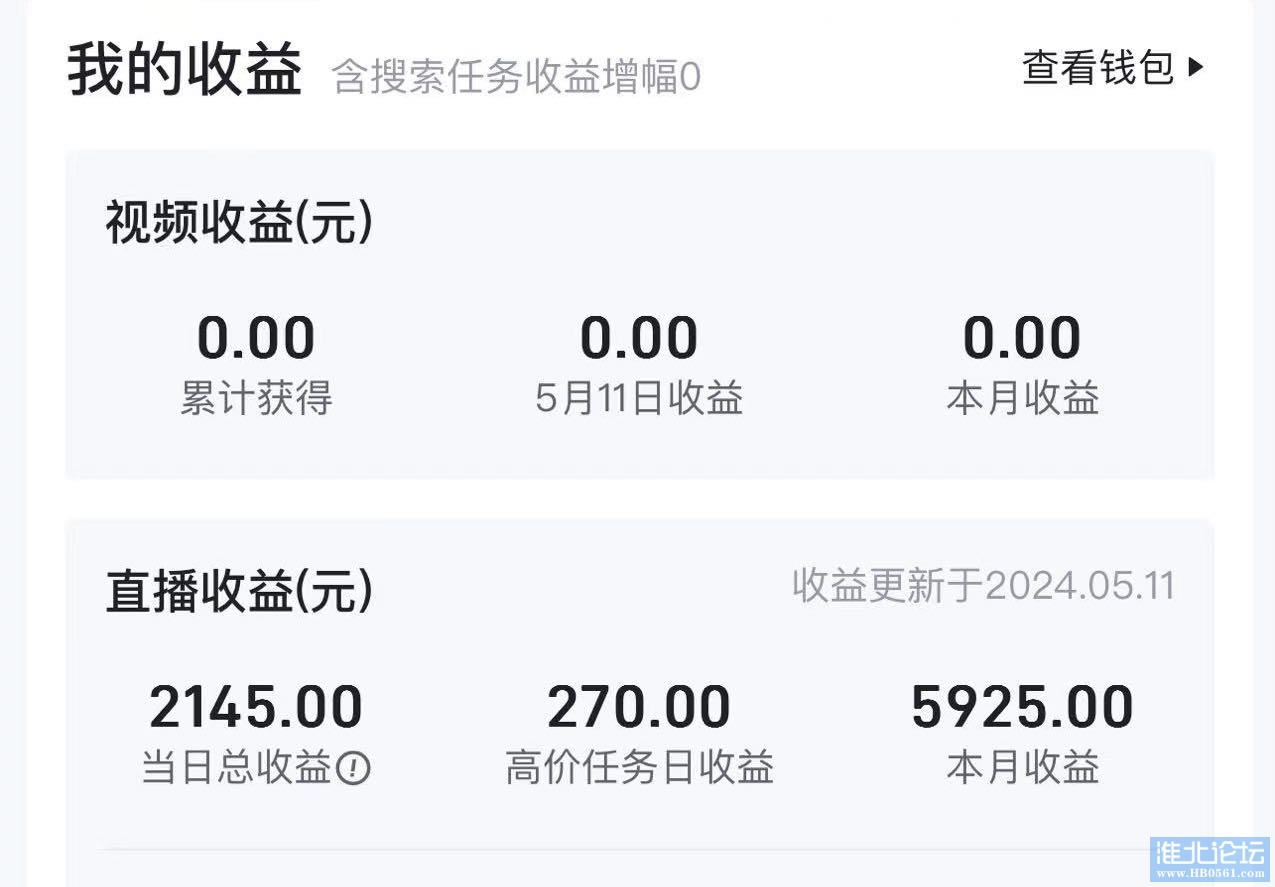Image resolution: width=1275 pixels, height=887 pixels.
Task: Select 本月收益 label under 视频收益
Action: click(x=1023, y=398)
